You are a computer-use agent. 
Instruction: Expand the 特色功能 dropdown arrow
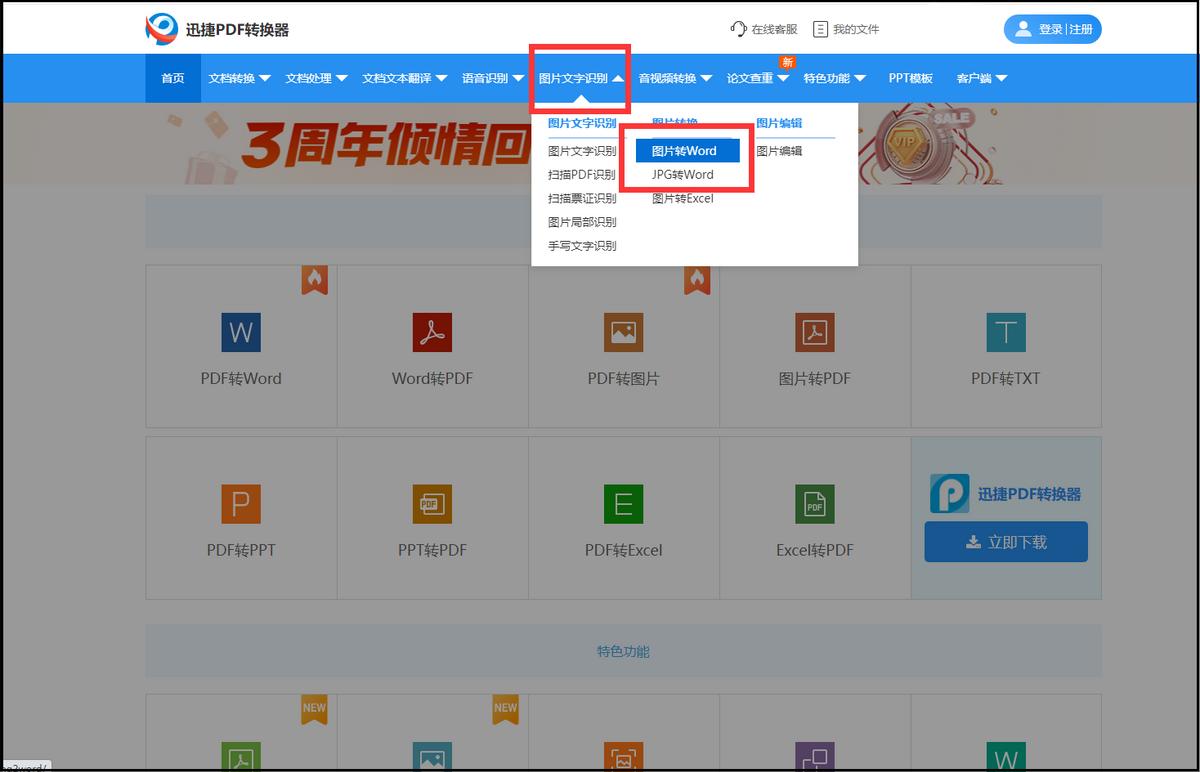859,77
